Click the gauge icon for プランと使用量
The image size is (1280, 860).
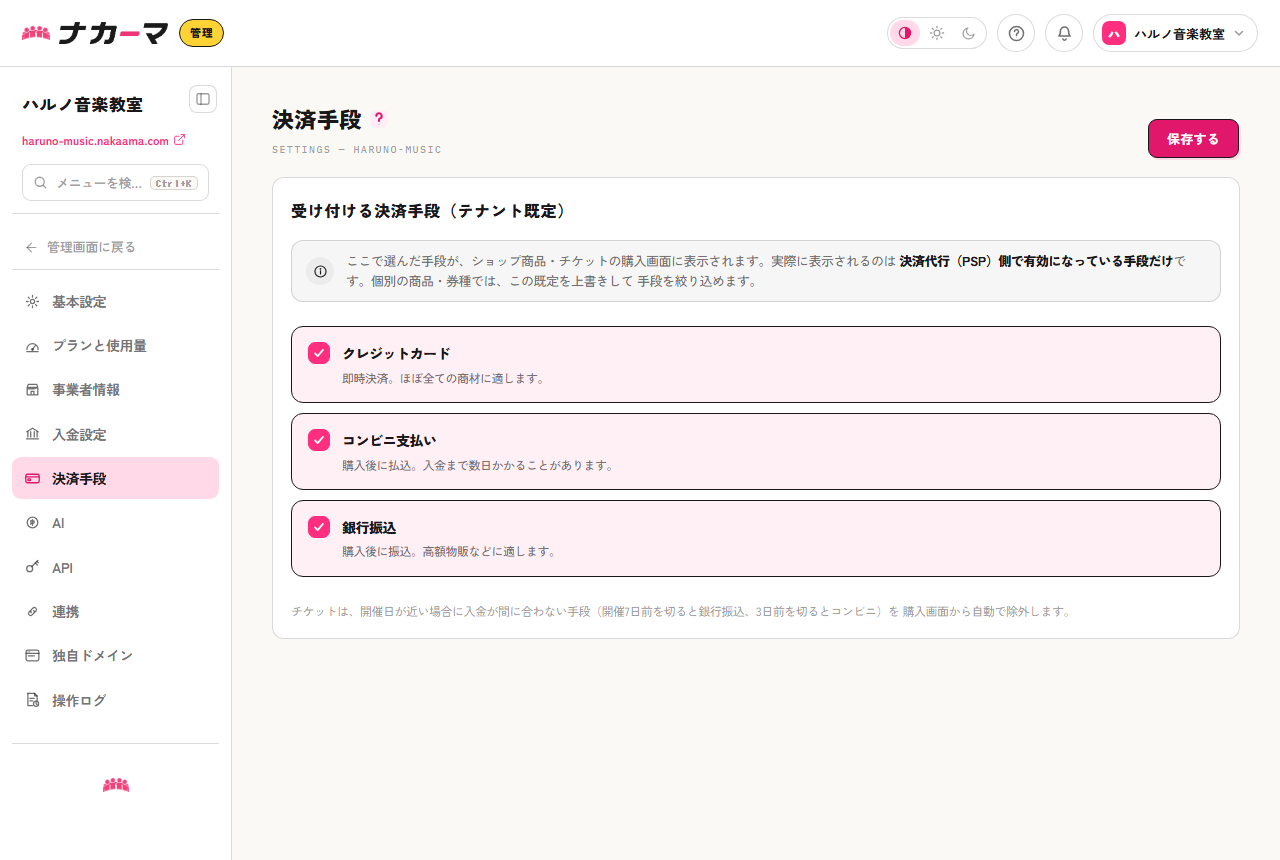tap(32, 346)
